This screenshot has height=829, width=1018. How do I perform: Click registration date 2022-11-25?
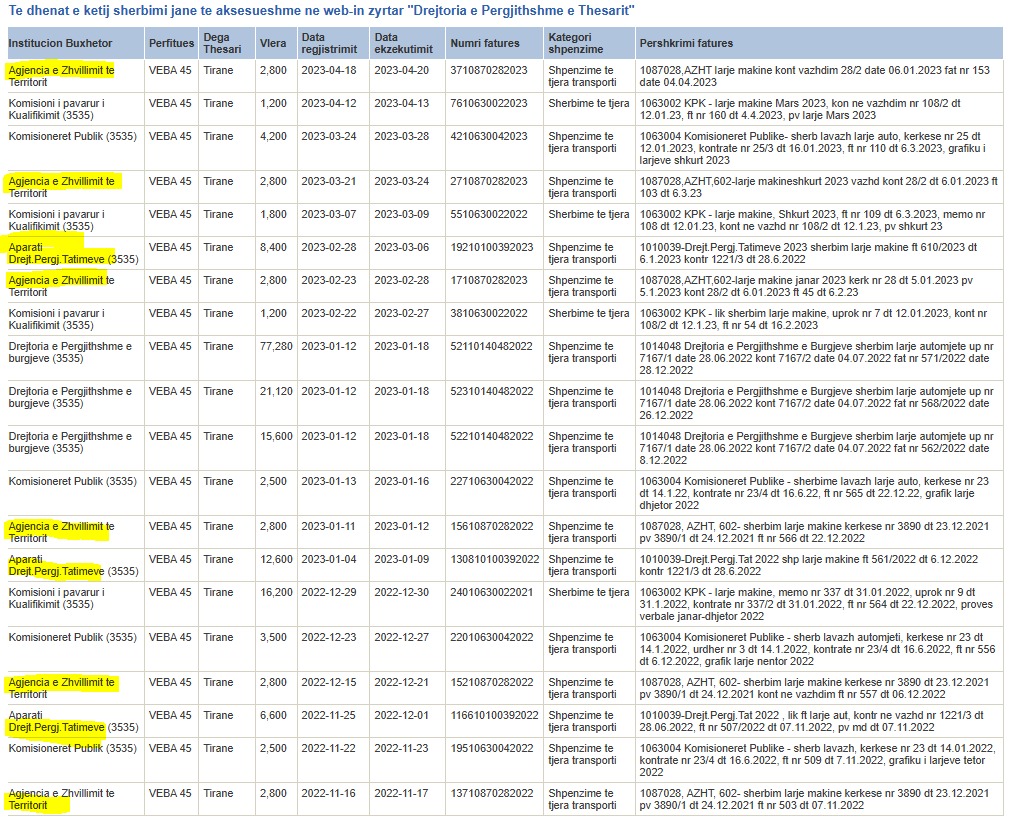pyautogui.click(x=329, y=715)
